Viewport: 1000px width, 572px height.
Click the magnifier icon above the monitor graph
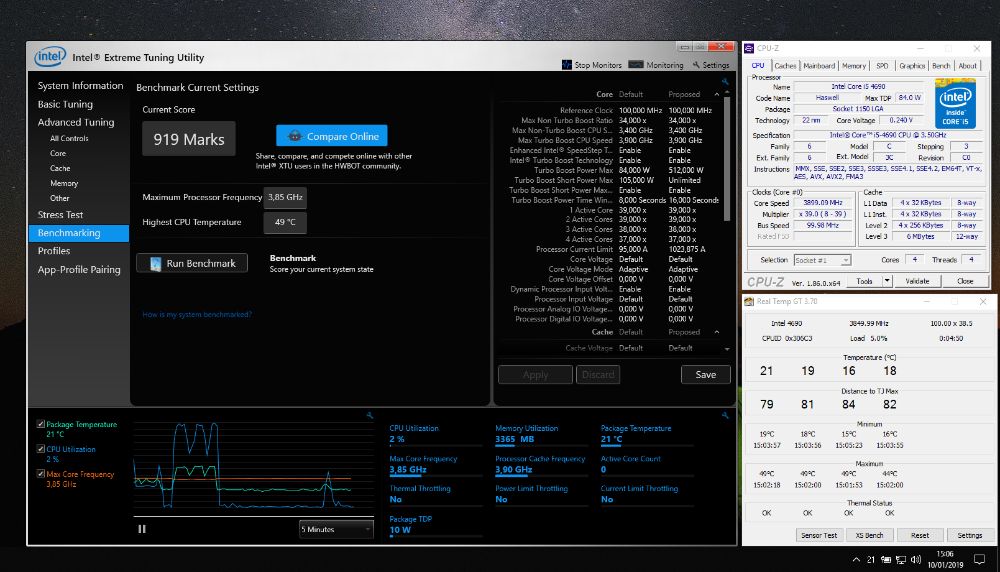(x=370, y=415)
